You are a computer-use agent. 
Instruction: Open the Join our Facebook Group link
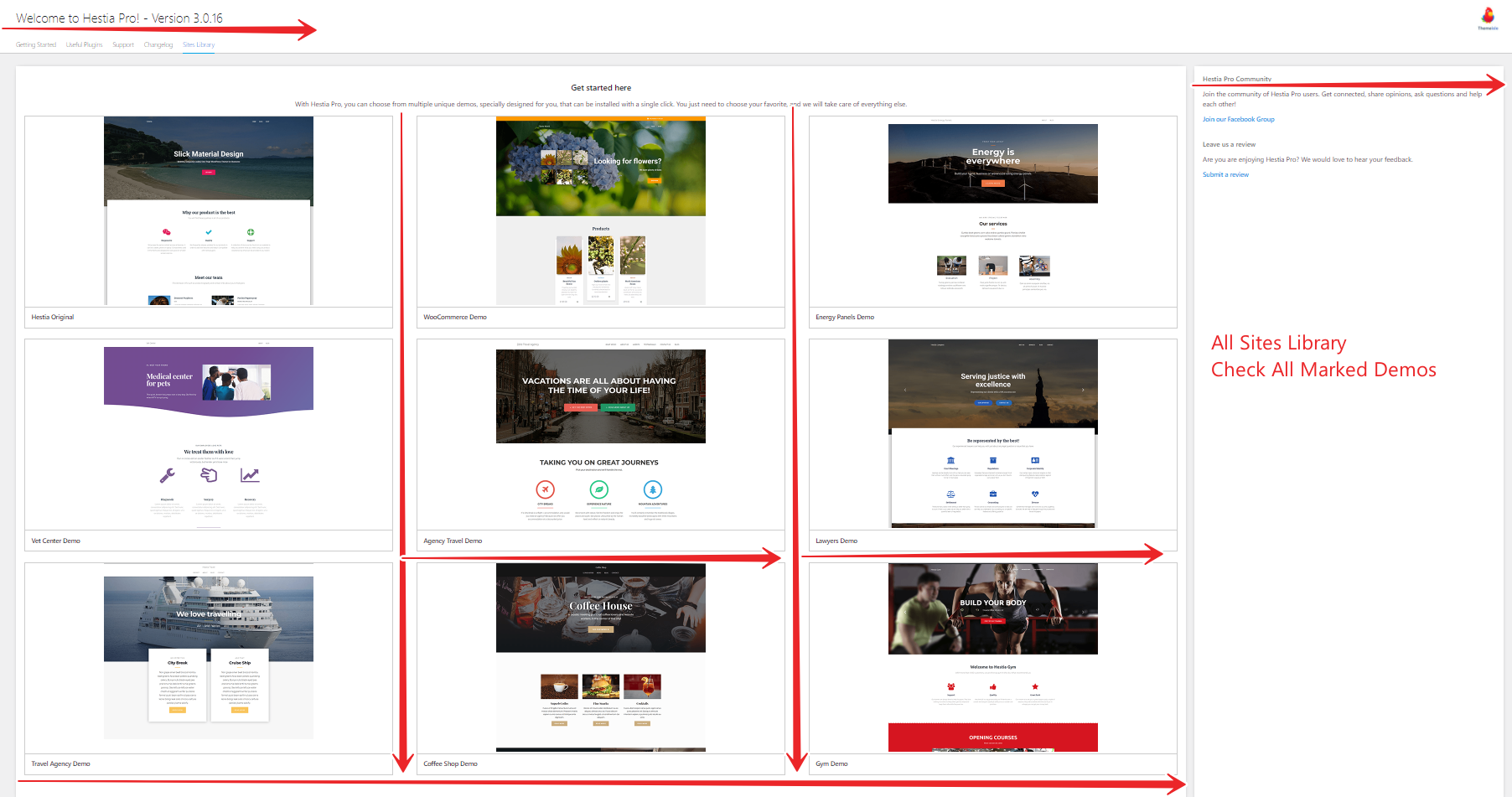coord(1239,119)
